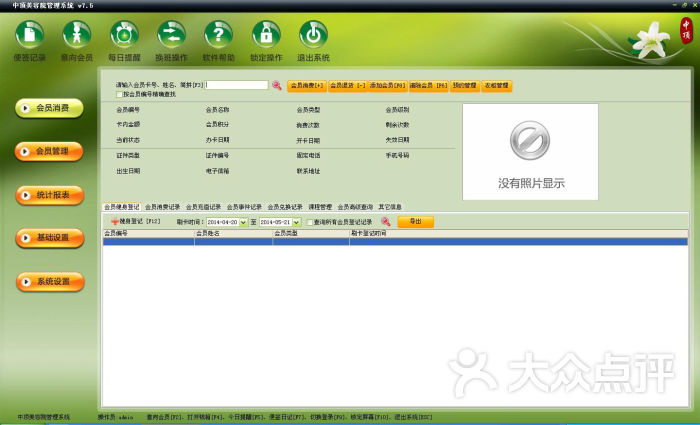Click the magnifier icon beside 查询所有会员登记记录
Image resolution: width=700 pixels, height=425 pixels.
385,222
